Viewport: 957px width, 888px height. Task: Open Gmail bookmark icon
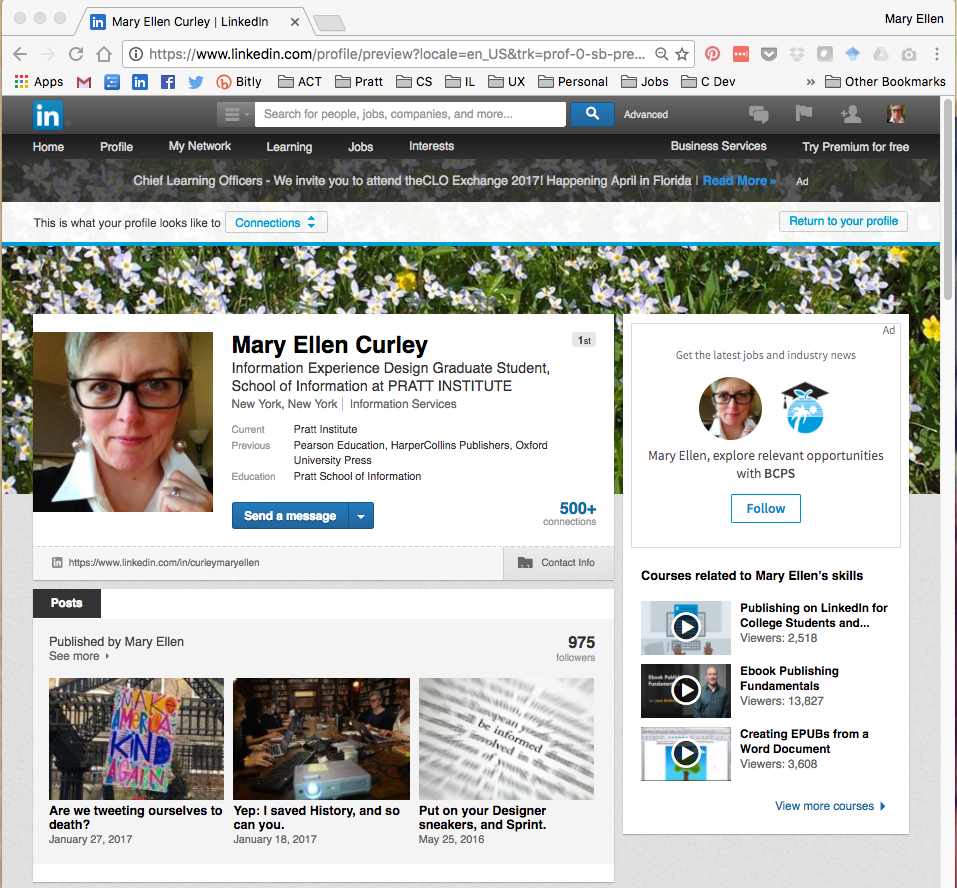[x=84, y=82]
